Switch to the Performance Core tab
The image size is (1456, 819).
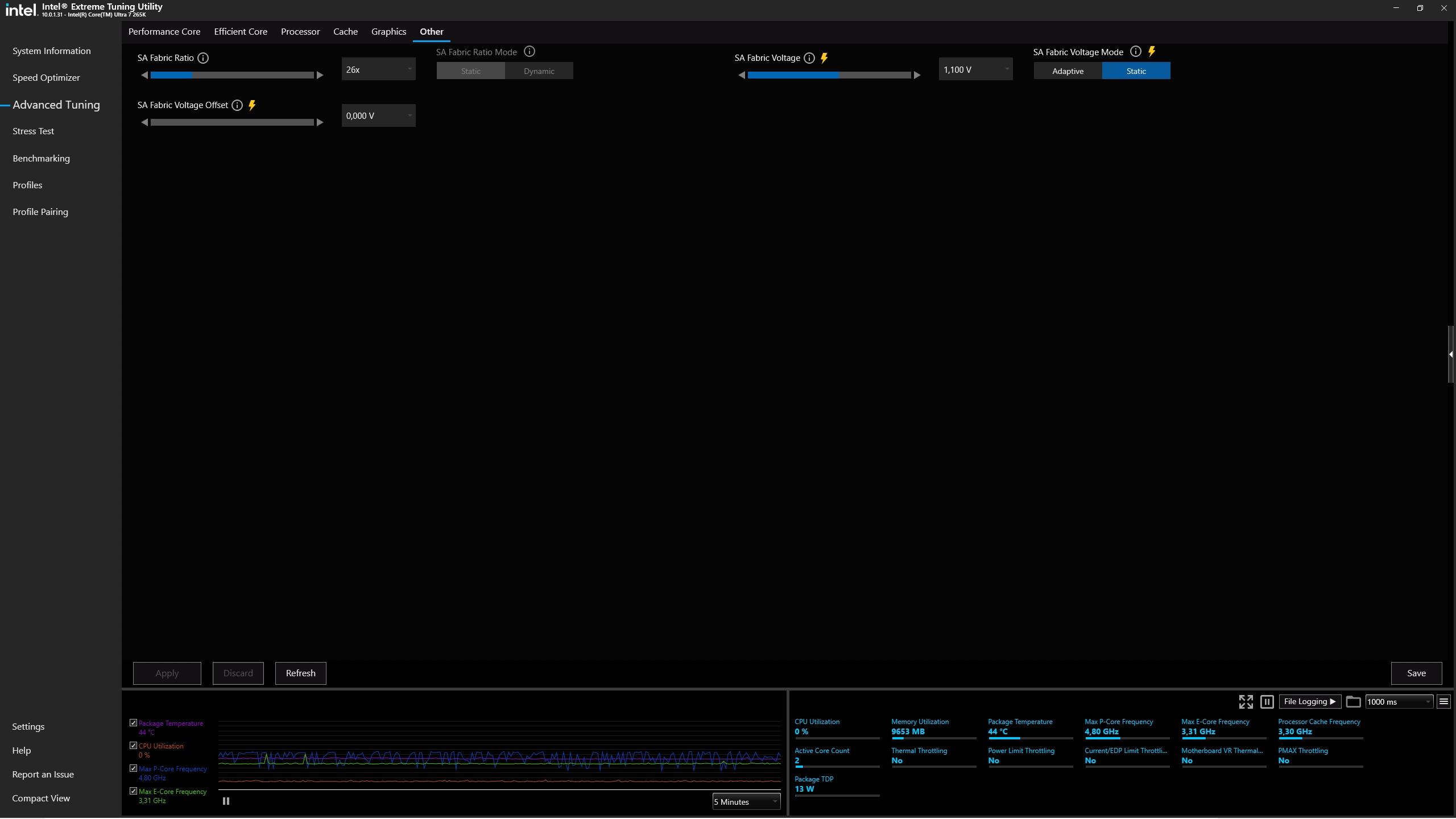(164, 32)
